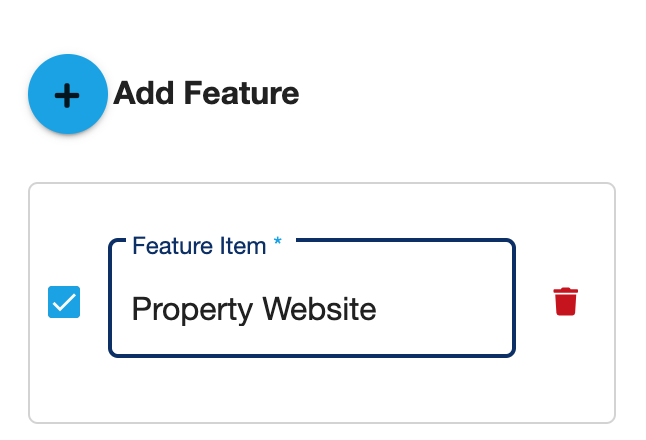Click the blue plus circle button

click(68, 94)
